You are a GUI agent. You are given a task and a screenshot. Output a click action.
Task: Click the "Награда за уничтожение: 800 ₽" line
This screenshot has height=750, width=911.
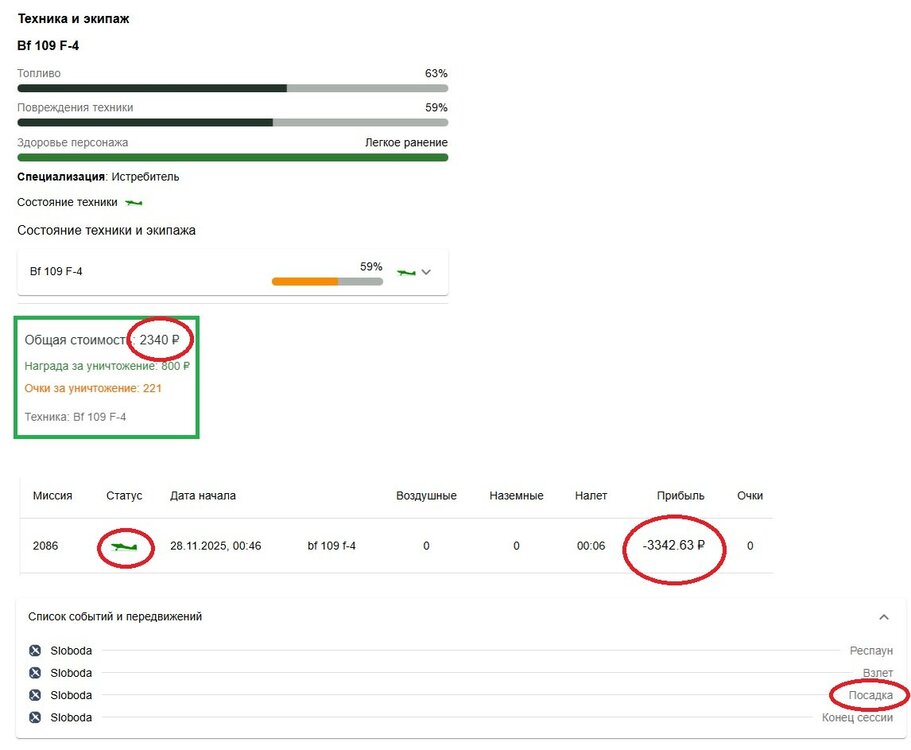pyautogui.click(x=107, y=366)
